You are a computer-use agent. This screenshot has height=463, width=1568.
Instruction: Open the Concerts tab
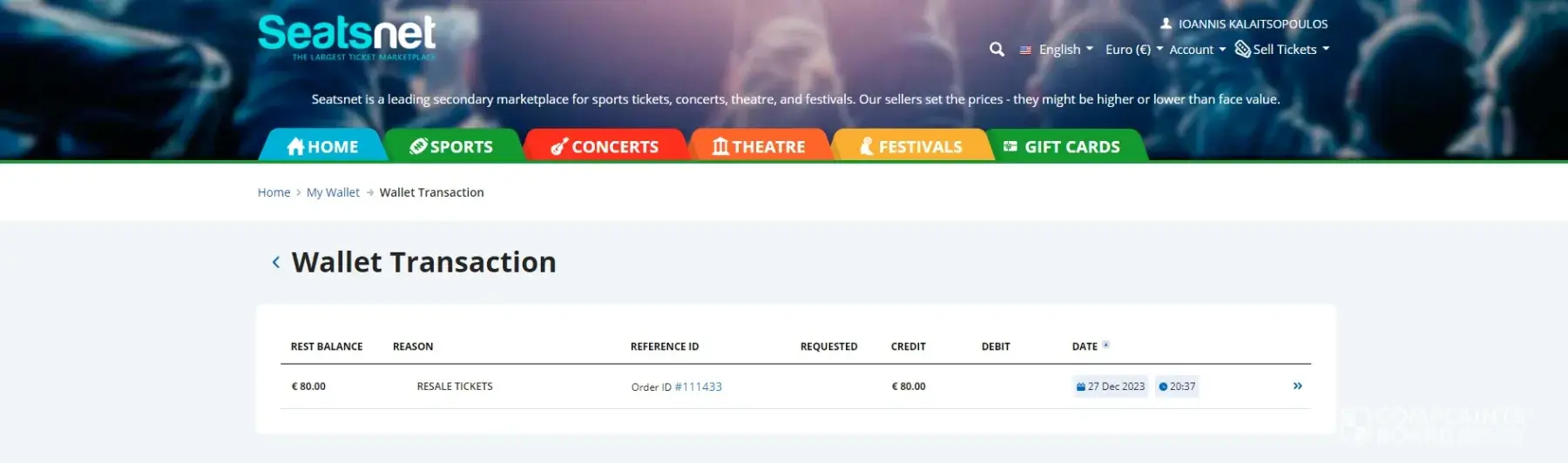605,146
